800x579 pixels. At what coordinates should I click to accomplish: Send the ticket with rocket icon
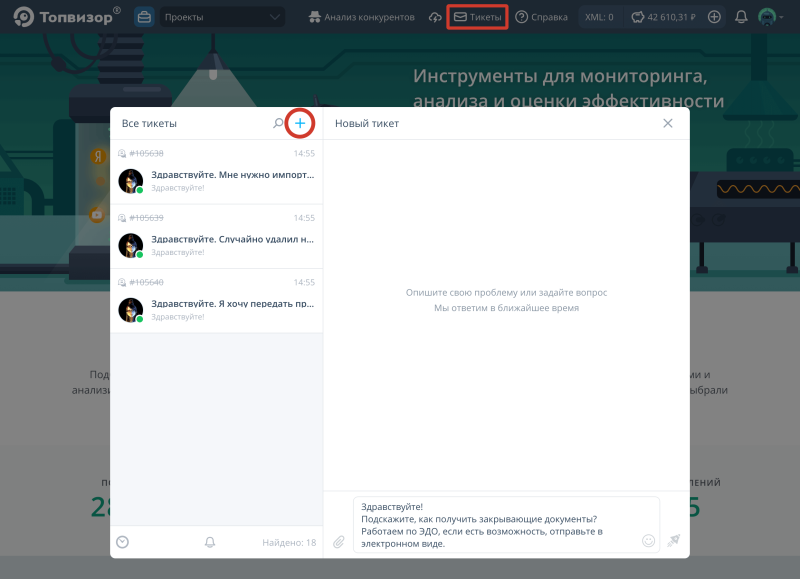click(x=674, y=540)
